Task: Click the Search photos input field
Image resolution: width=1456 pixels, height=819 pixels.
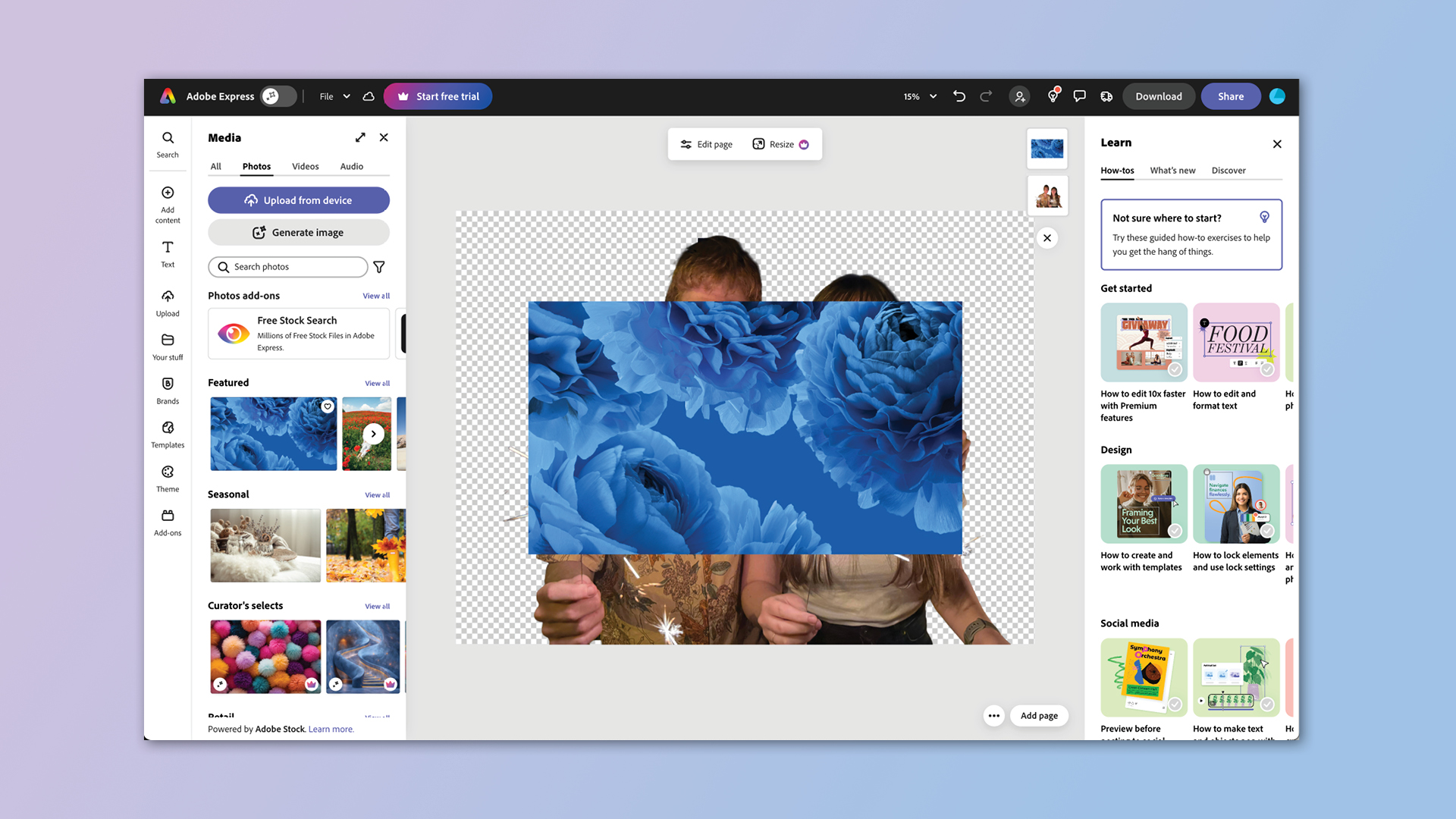Action: (x=287, y=266)
